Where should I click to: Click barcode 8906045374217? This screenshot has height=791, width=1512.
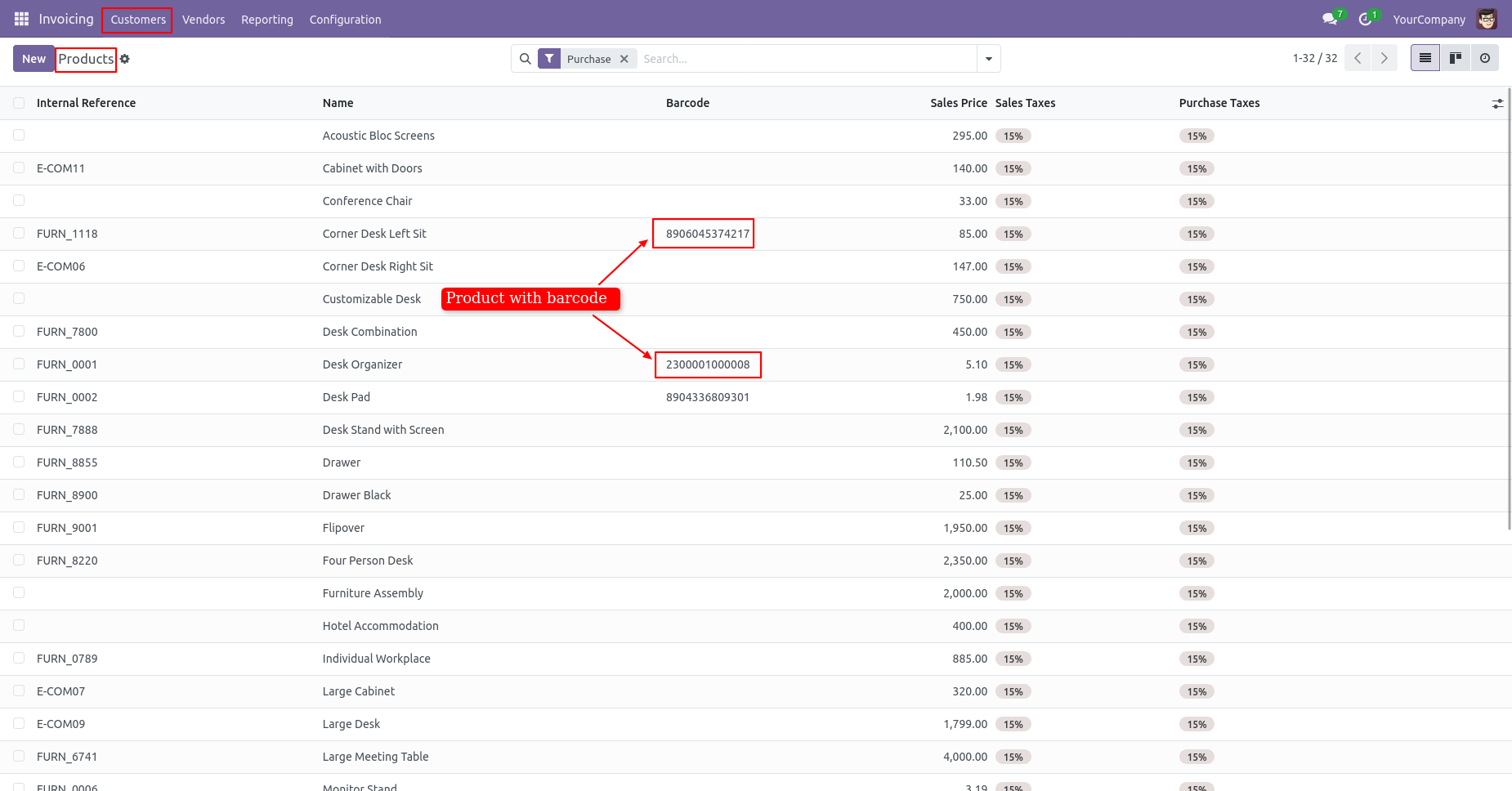708,234
